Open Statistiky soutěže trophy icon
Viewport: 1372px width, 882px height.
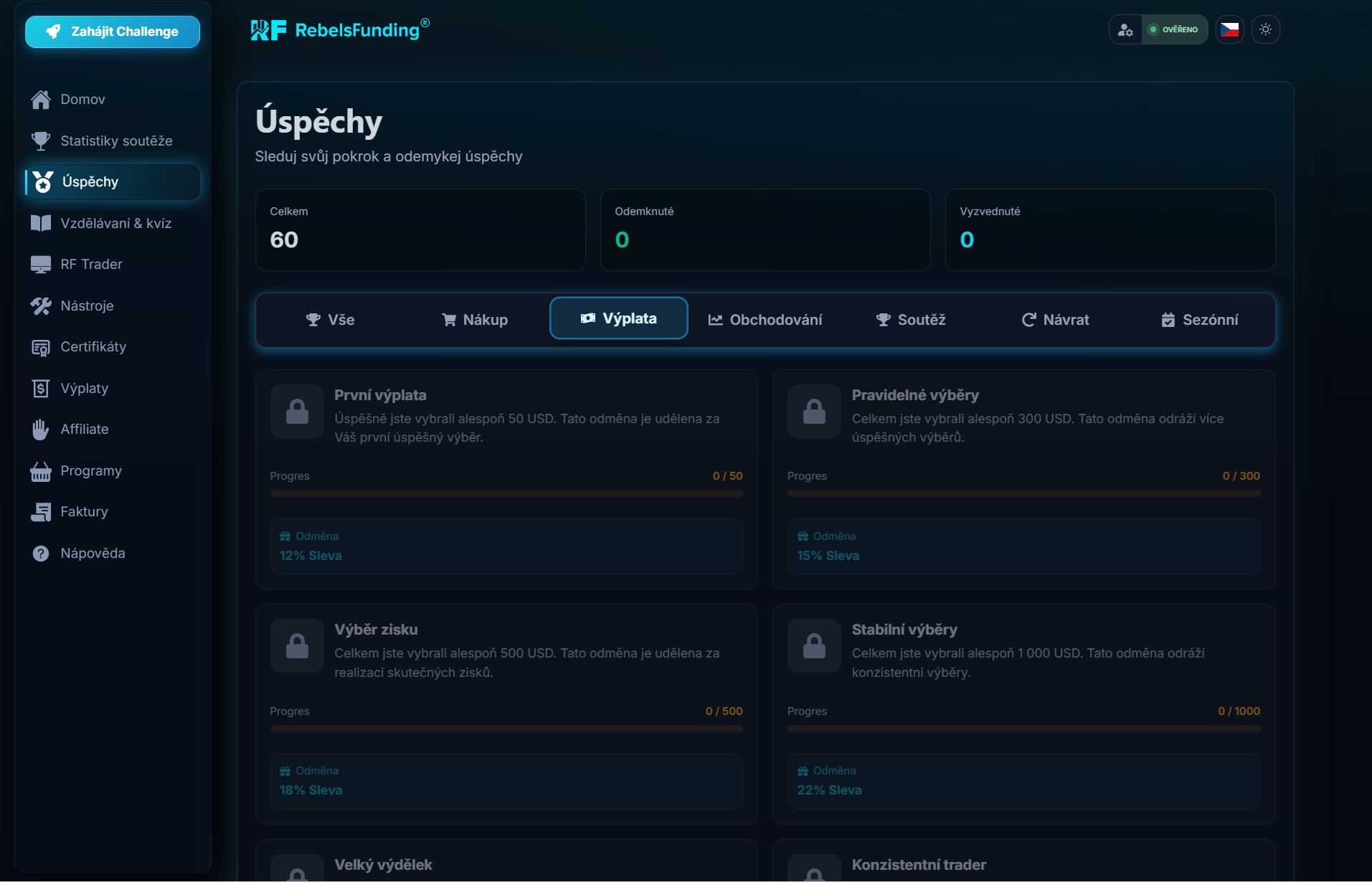41,141
